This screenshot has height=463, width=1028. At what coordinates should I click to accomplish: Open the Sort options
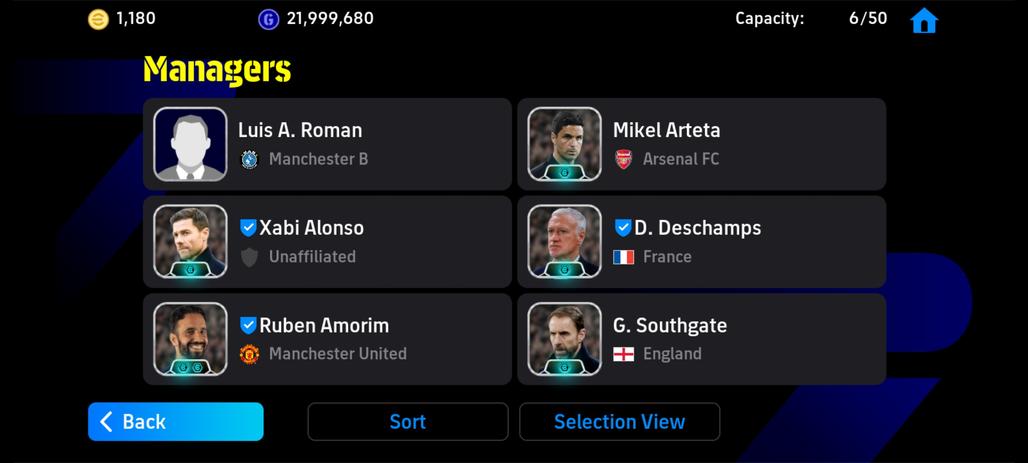click(x=407, y=422)
